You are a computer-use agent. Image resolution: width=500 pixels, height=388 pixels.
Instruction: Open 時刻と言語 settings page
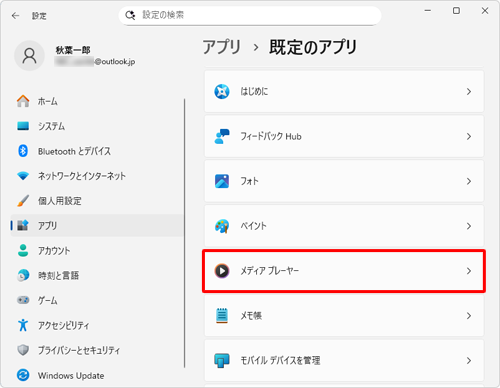pos(97,275)
